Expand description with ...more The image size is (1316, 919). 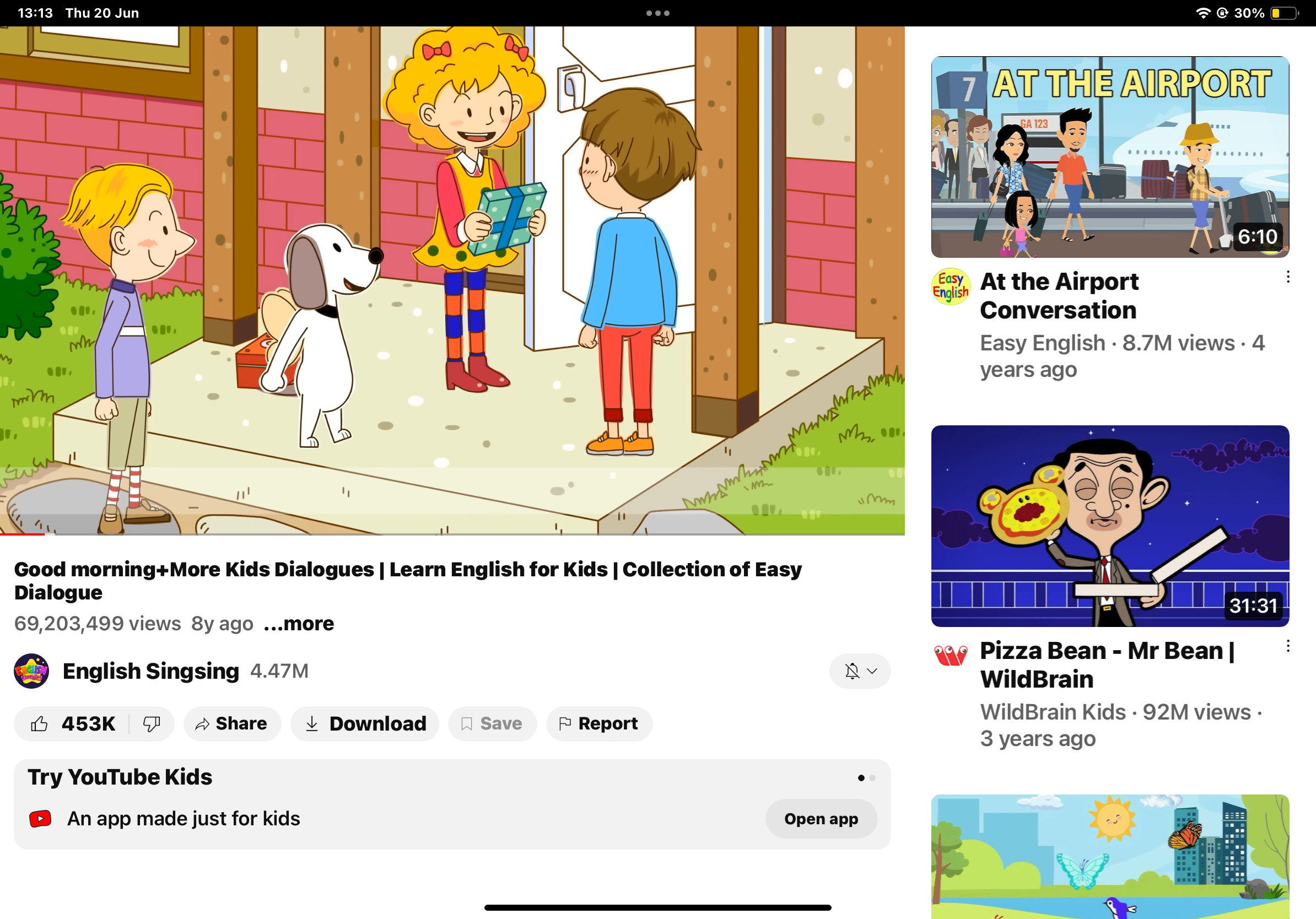tap(299, 623)
